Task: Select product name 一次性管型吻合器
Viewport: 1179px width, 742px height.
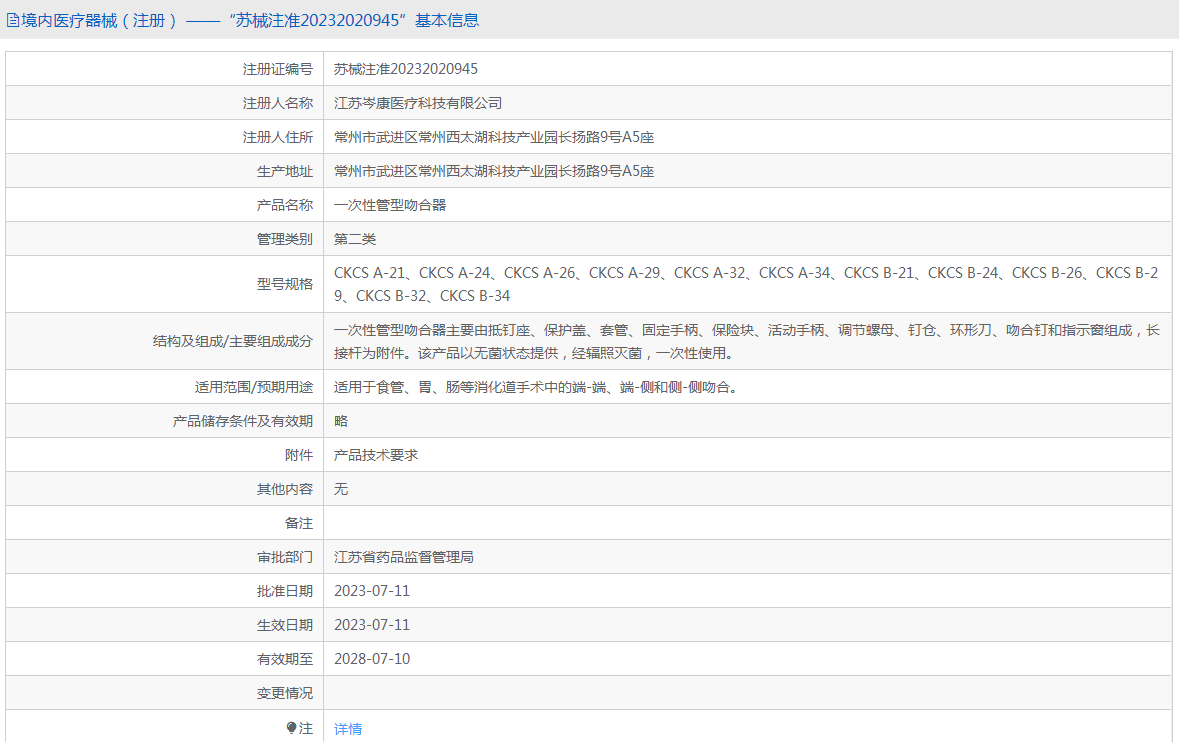Action: (390, 204)
